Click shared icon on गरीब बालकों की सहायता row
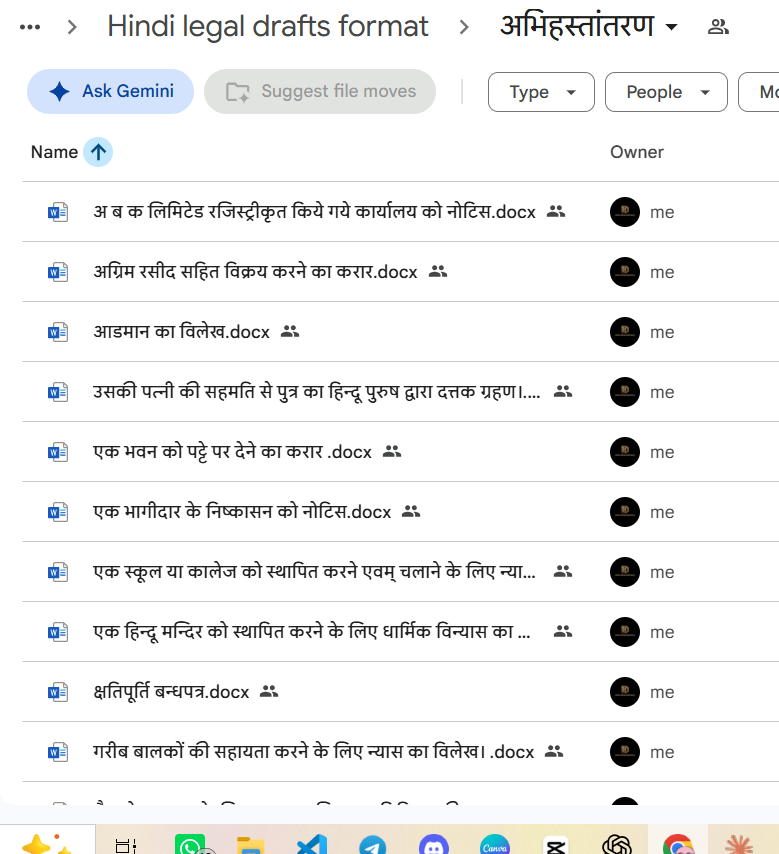Viewport: 779px width, 854px height. click(554, 751)
